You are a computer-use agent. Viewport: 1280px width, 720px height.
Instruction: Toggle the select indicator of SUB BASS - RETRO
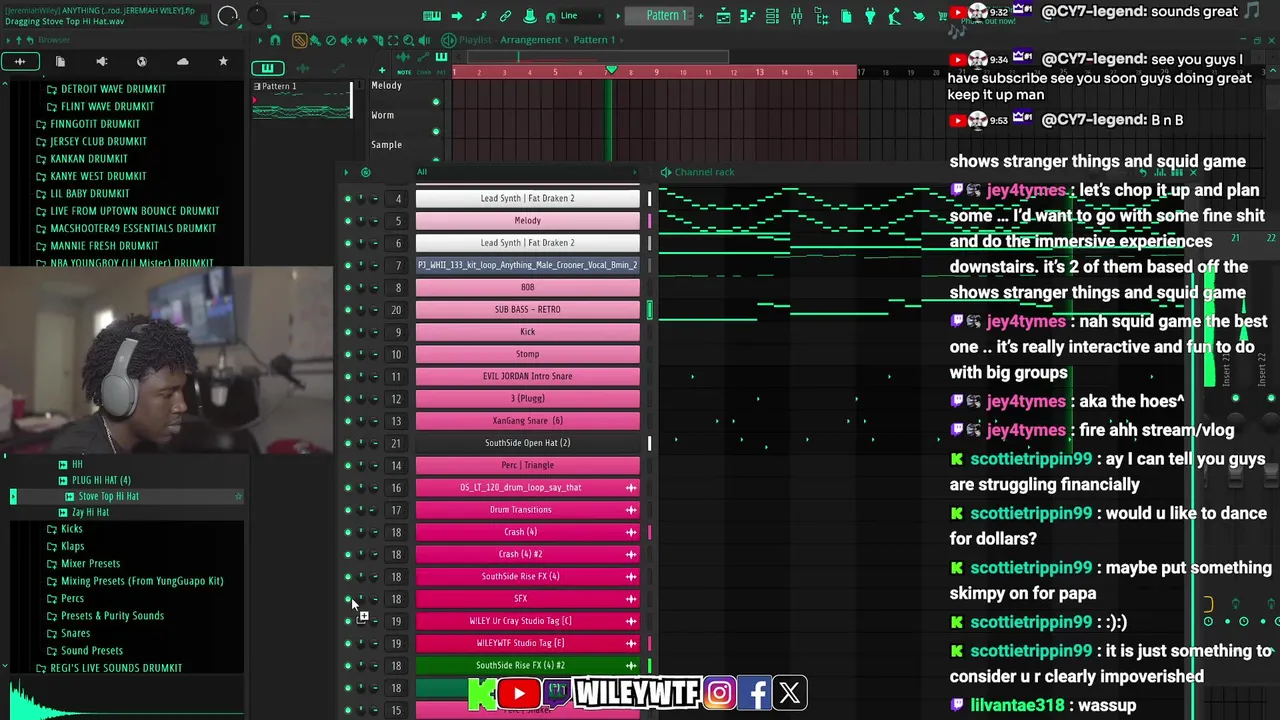click(x=649, y=310)
